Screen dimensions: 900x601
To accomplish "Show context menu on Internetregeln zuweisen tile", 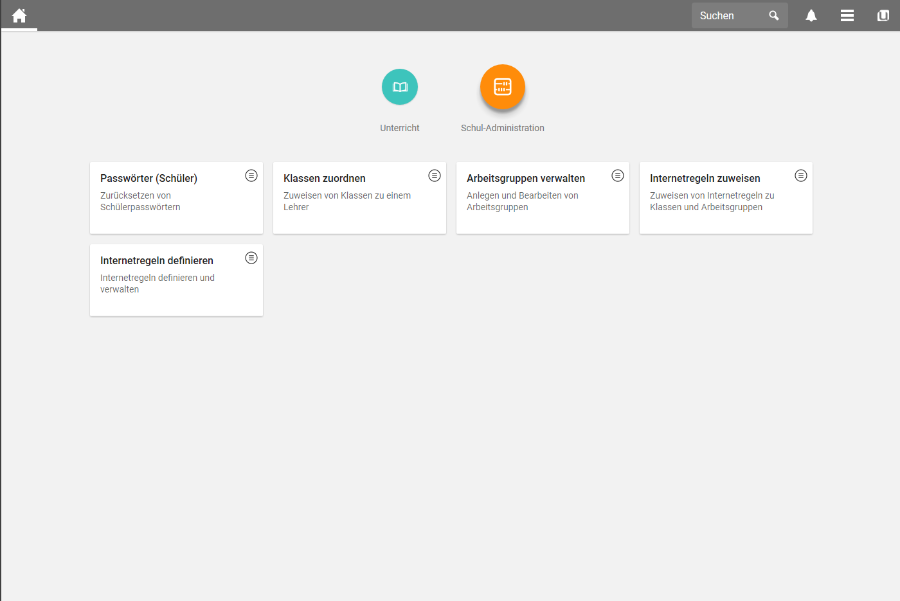I will pyautogui.click(x=801, y=175).
